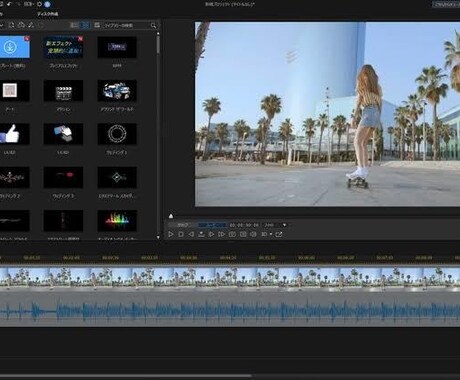
Task: Click the magnifier search icon
Action: click(153, 25)
